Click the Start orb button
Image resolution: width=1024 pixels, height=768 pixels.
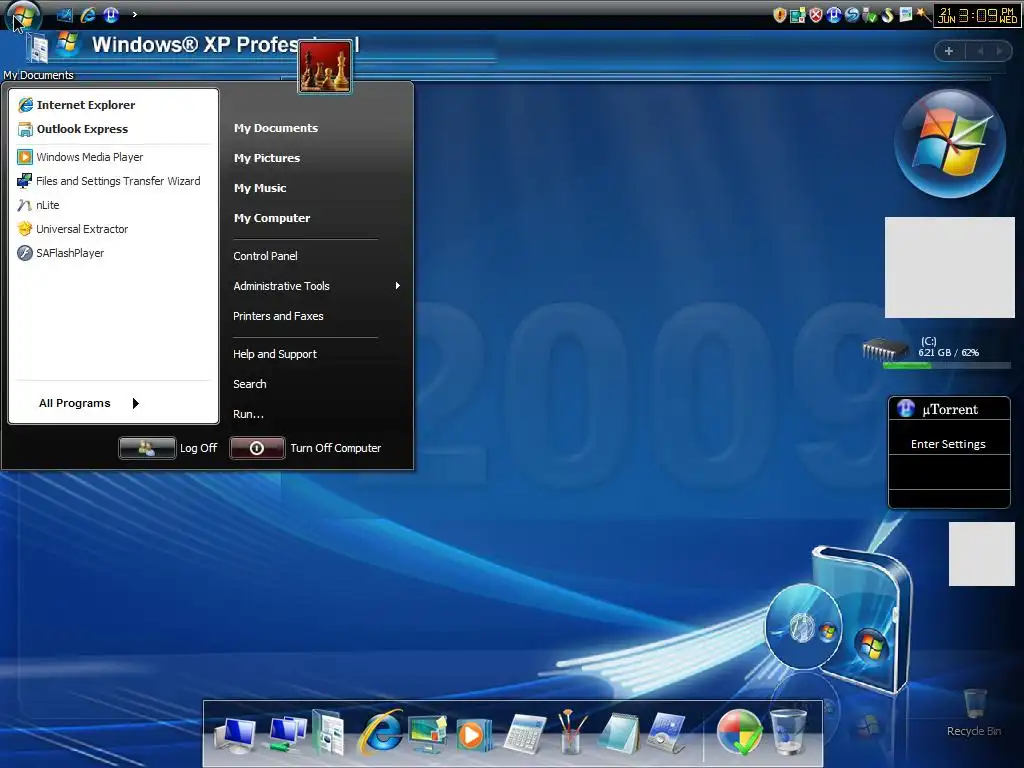click(x=24, y=14)
